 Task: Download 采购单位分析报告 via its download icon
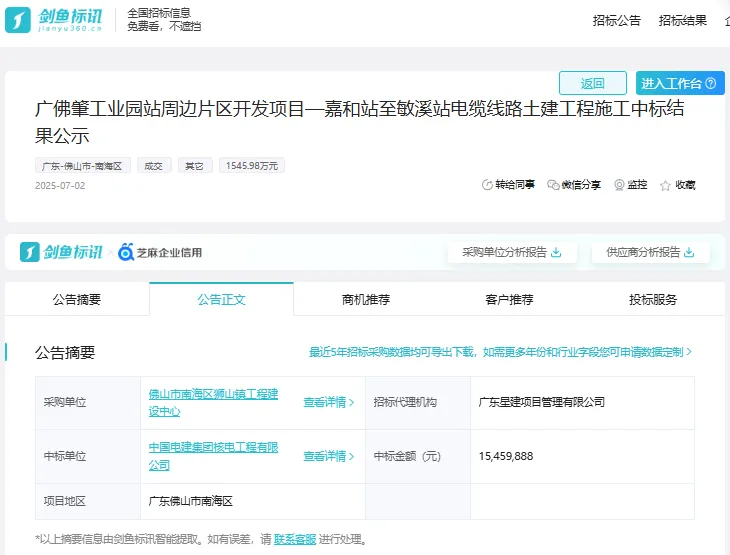coord(556,252)
